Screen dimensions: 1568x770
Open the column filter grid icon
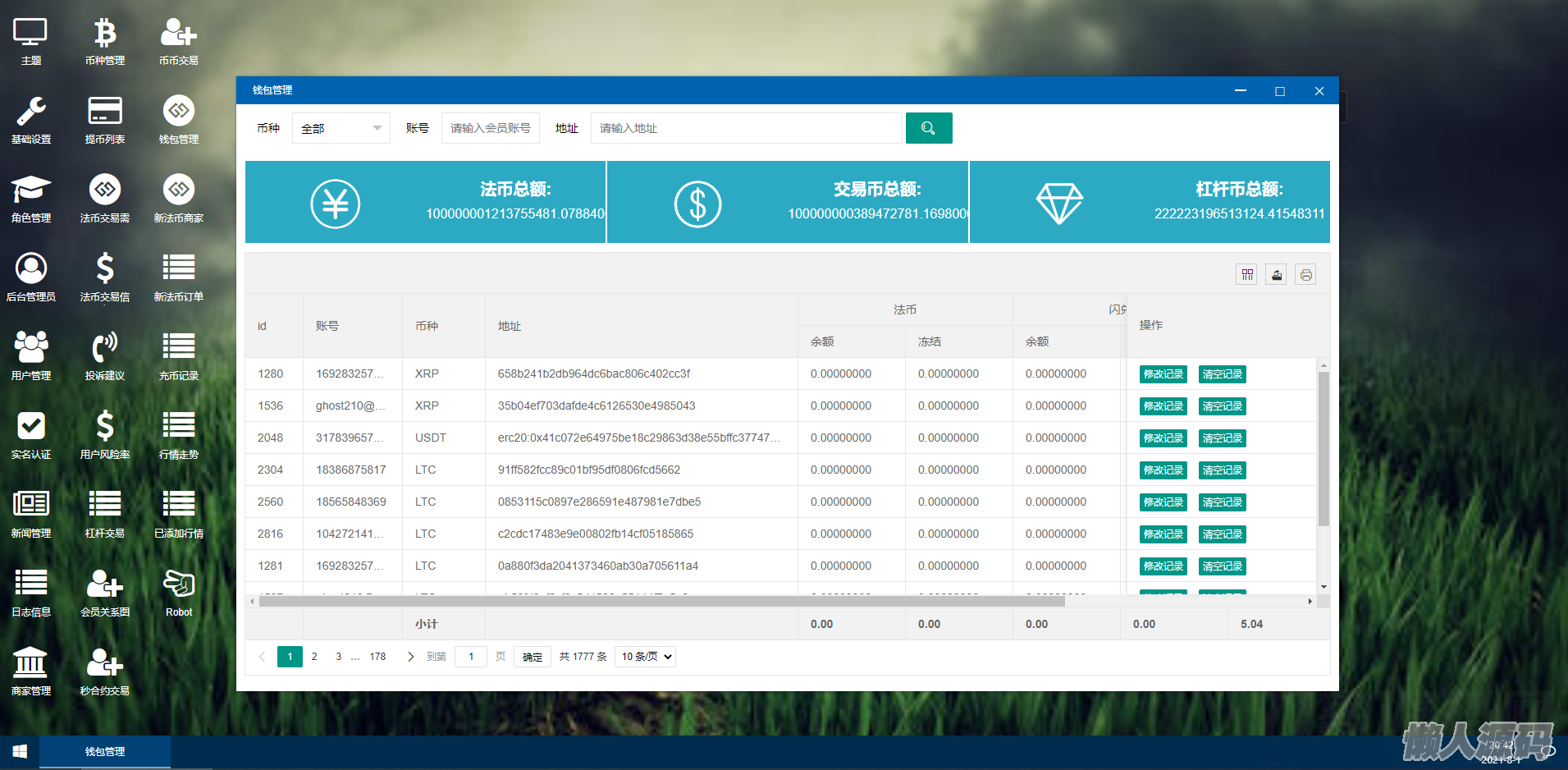pos(1246,275)
